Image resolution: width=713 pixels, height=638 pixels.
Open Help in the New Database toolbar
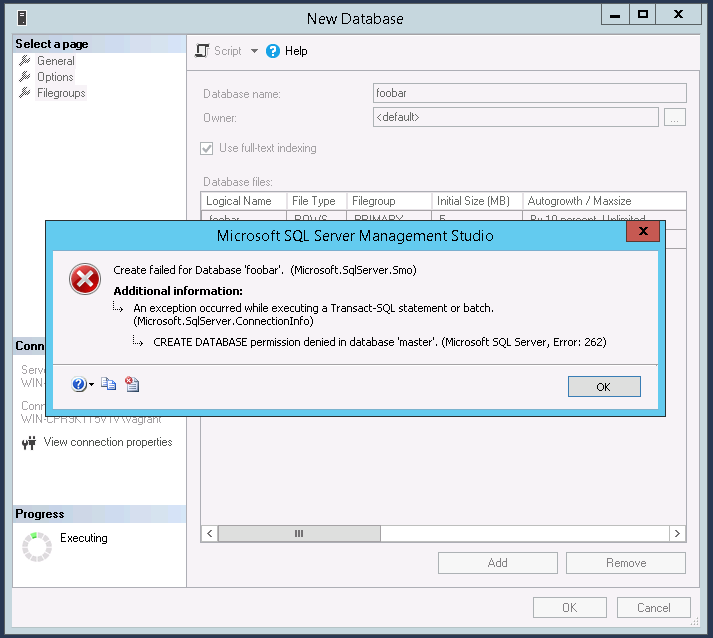pyautogui.click(x=286, y=51)
